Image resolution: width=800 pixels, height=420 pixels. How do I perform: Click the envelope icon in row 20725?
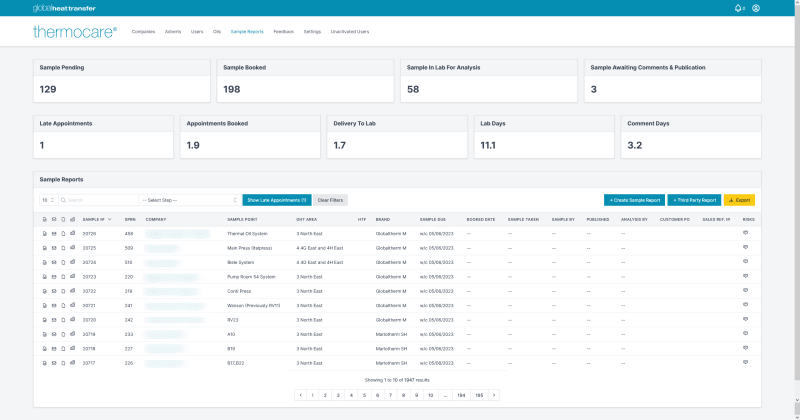[54, 248]
